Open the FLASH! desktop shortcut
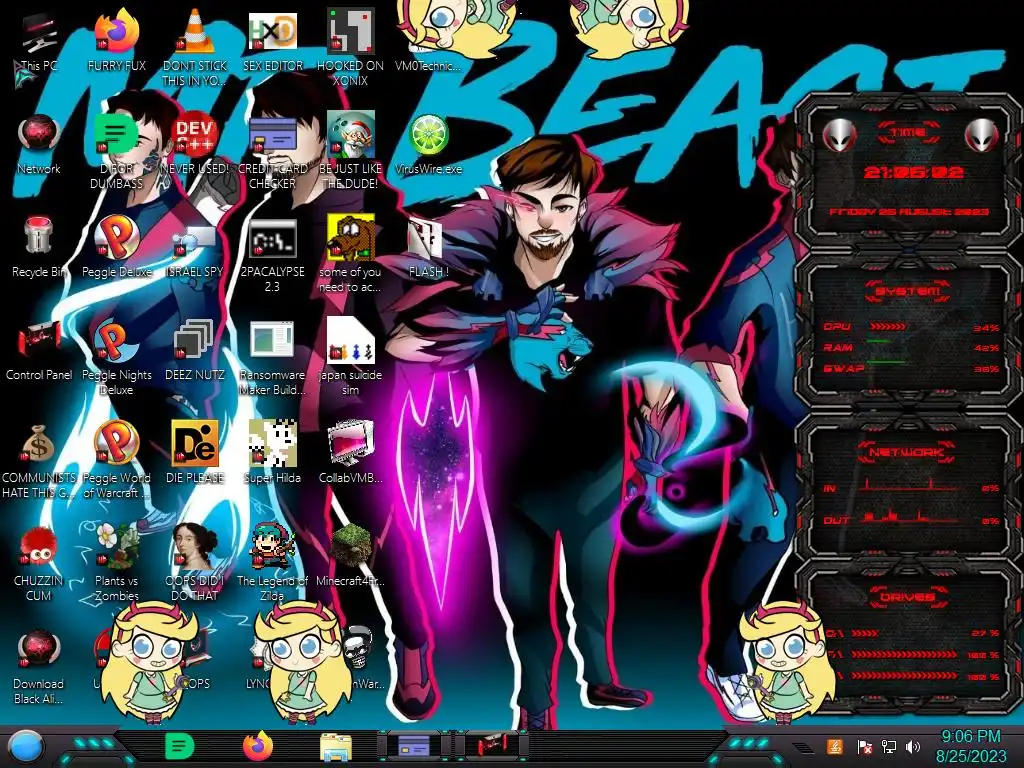 [428, 247]
